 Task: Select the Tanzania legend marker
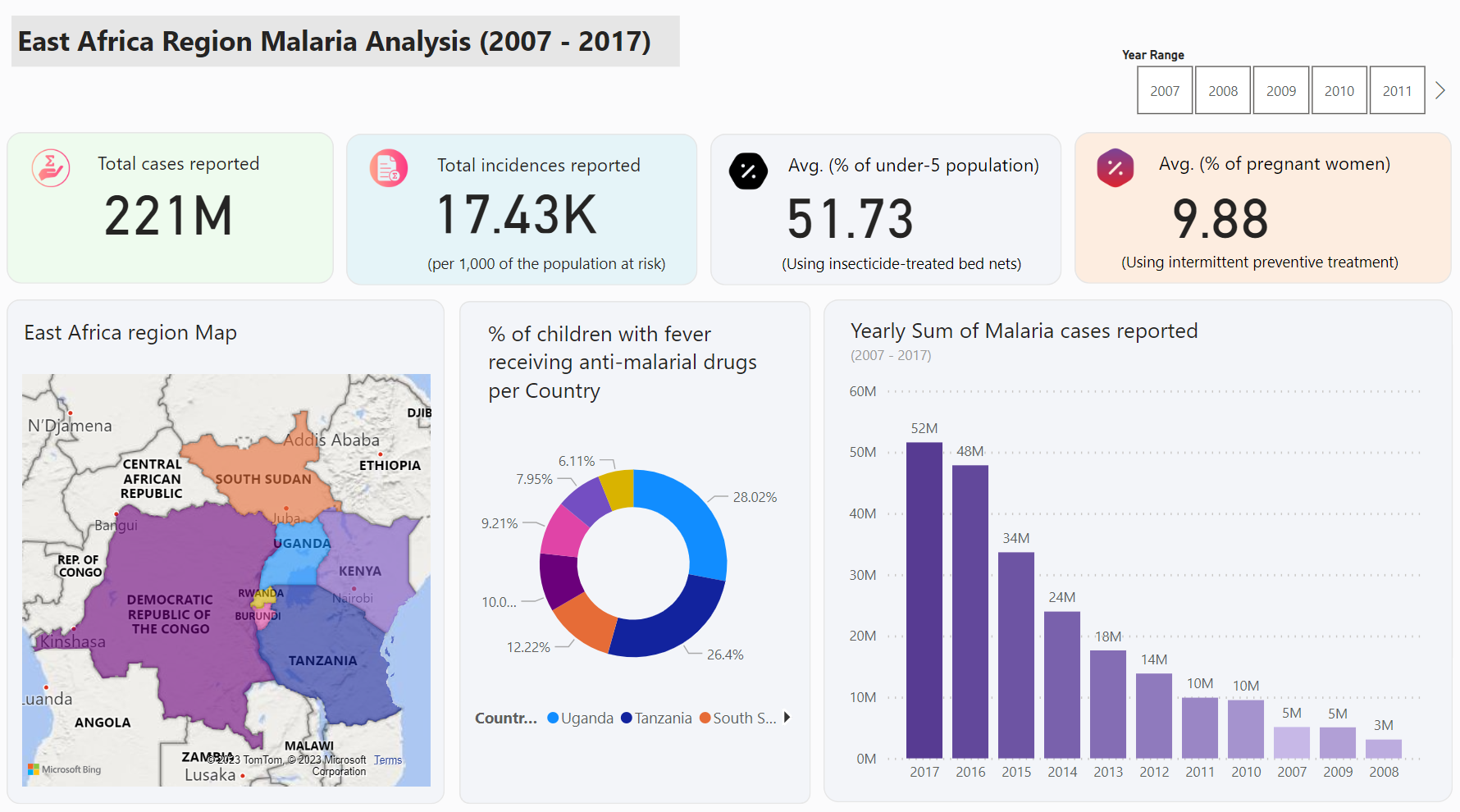pyautogui.click(x=627, y=718)
